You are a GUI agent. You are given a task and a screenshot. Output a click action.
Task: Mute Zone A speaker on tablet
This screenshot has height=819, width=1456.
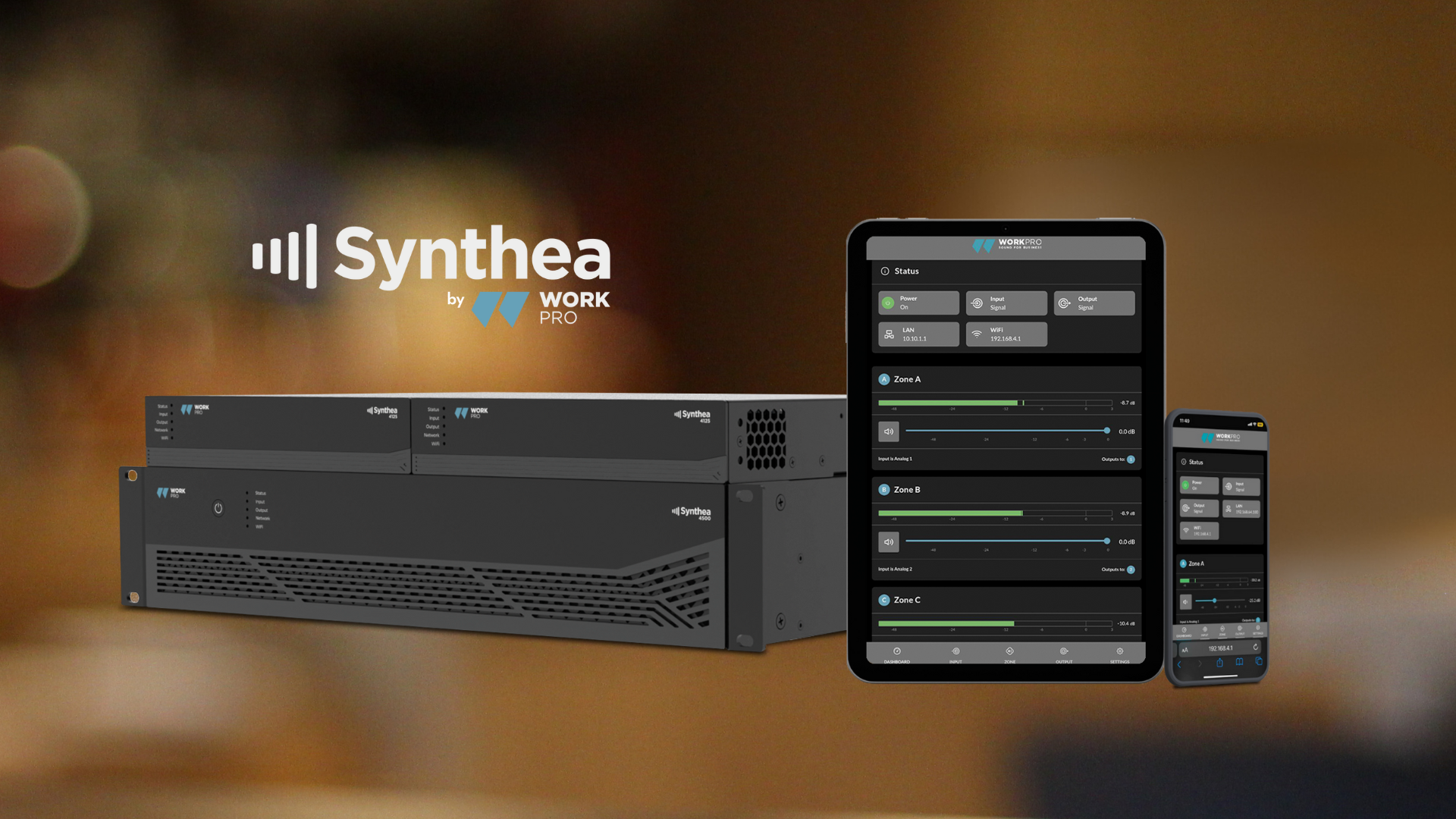pos(888,431)
